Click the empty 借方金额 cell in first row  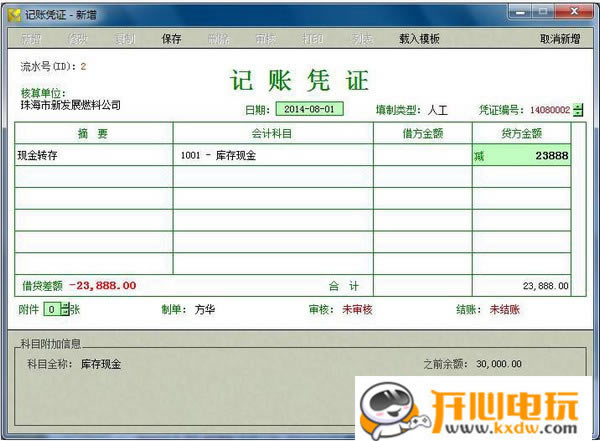click(422, 156)
